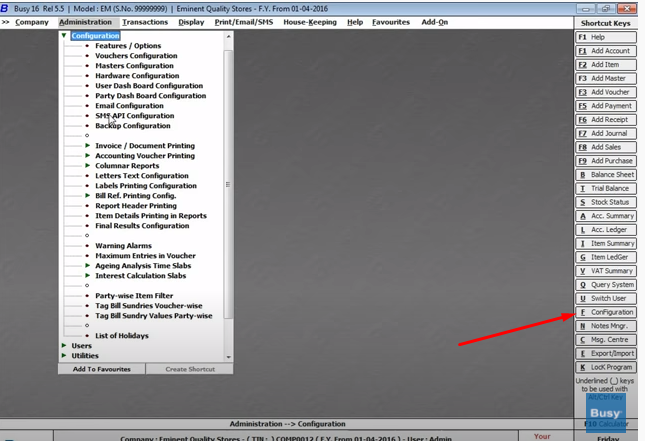Select Final Results Configuration

[142, 225]
